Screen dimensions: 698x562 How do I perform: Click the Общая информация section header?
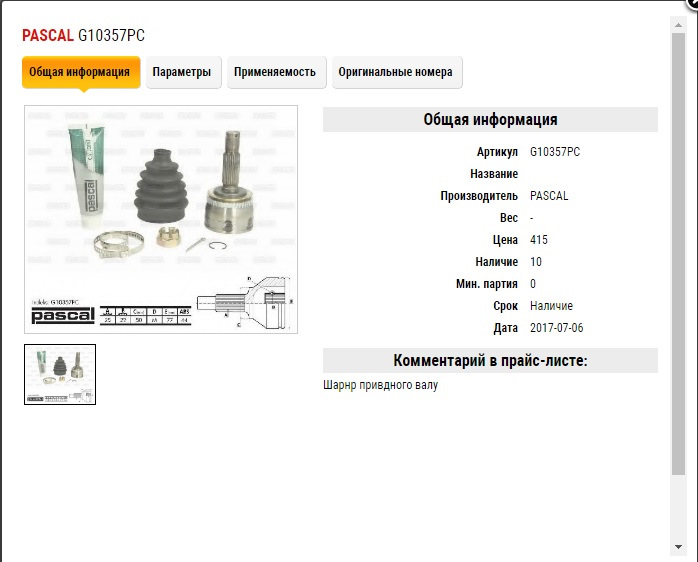point(490,119)
